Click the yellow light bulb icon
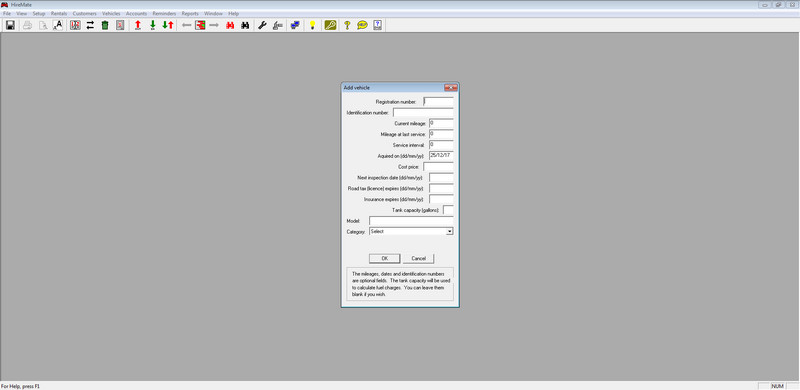The height and width of the screenshot is (390, 800). 312,25
